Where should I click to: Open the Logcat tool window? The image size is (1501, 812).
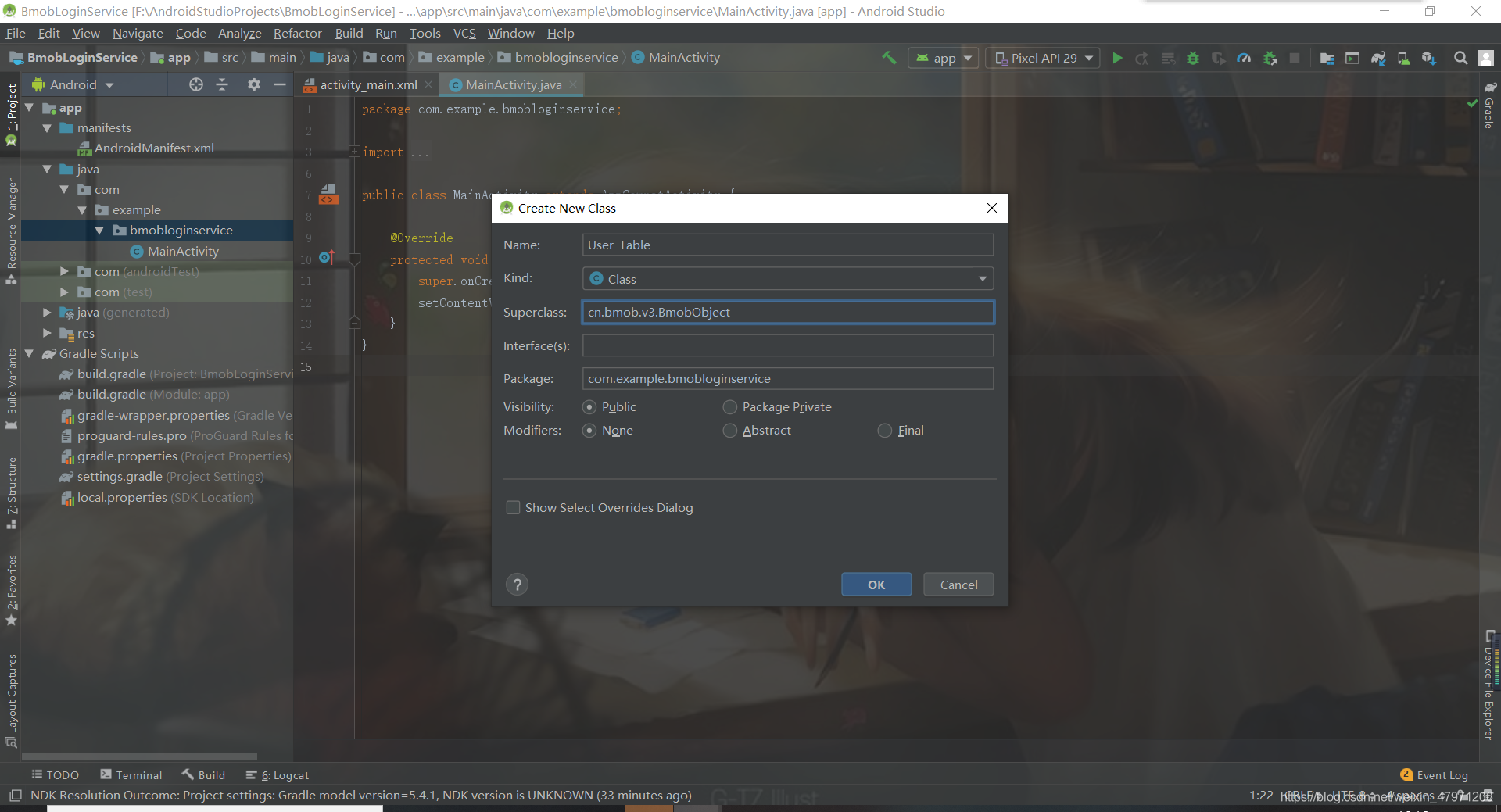pos(278,775)
